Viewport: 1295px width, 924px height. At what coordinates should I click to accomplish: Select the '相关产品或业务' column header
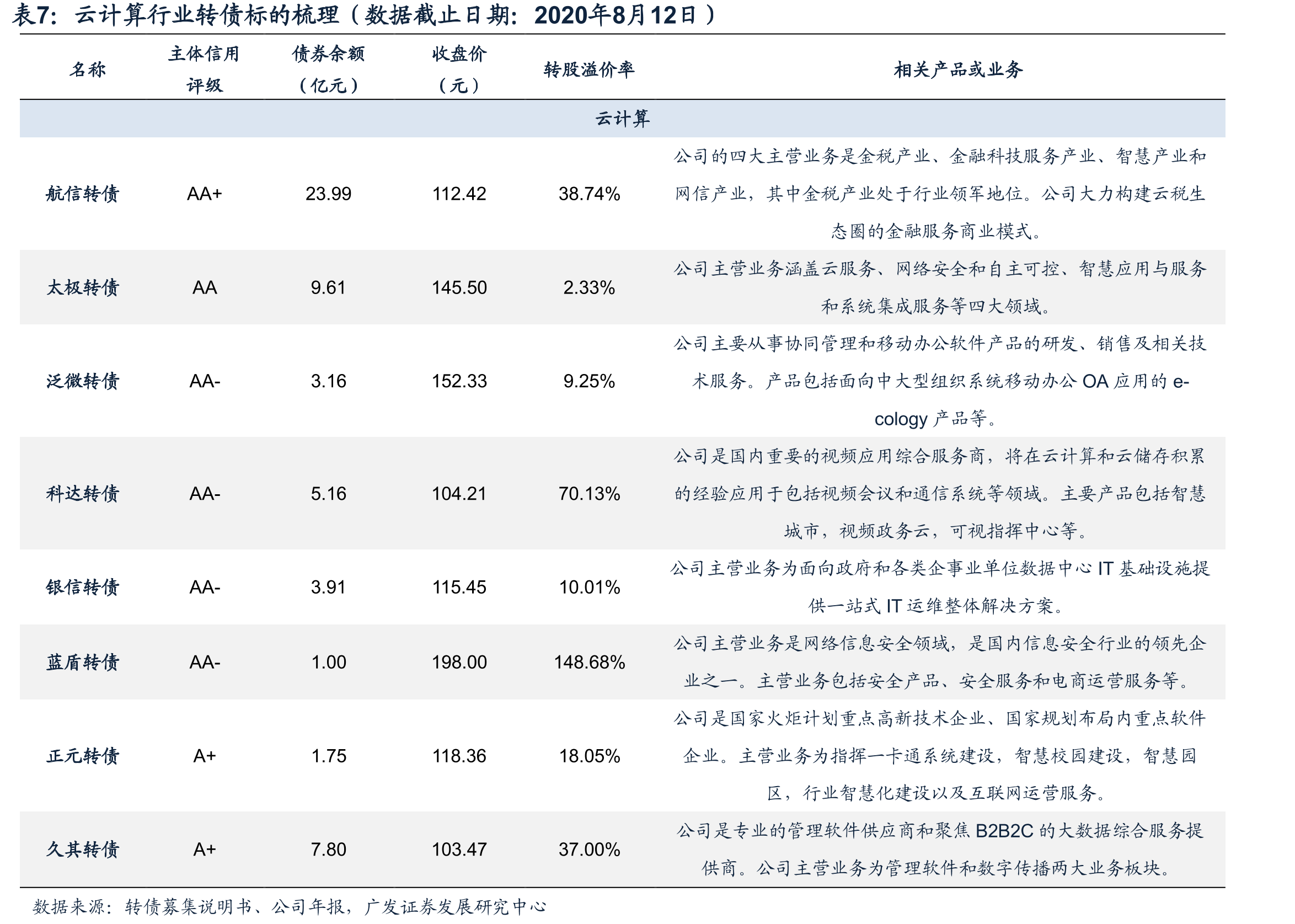click(x=959, y=70)
